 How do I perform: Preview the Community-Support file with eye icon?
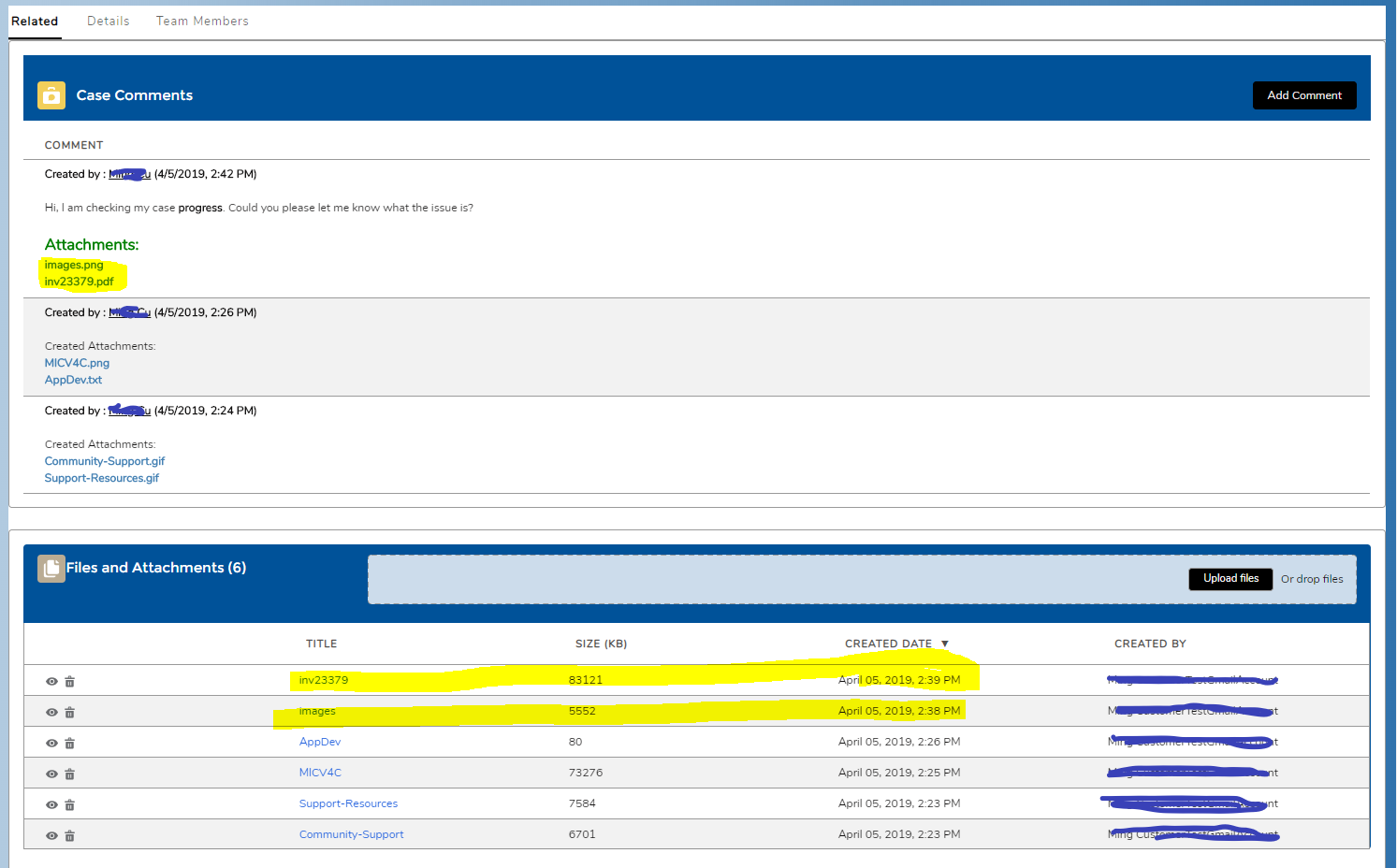click(x=52, y=836)
